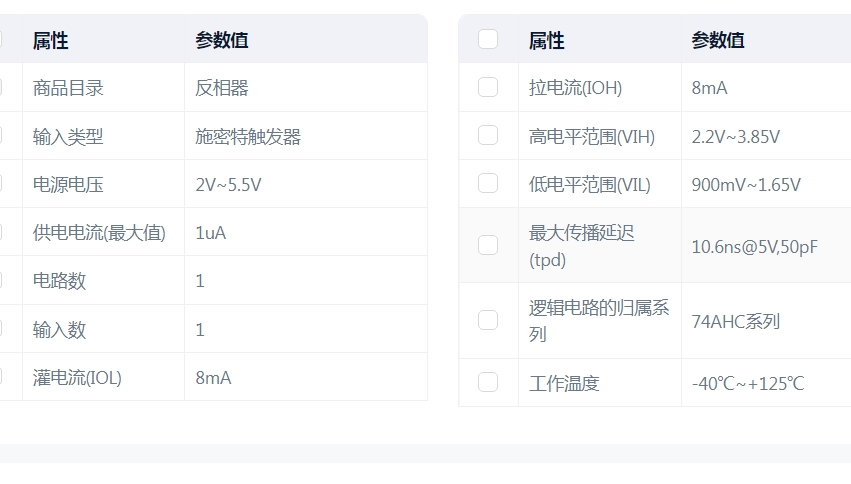Check the 低电平范围(VIL) row checkbox

tap(488, 183)
